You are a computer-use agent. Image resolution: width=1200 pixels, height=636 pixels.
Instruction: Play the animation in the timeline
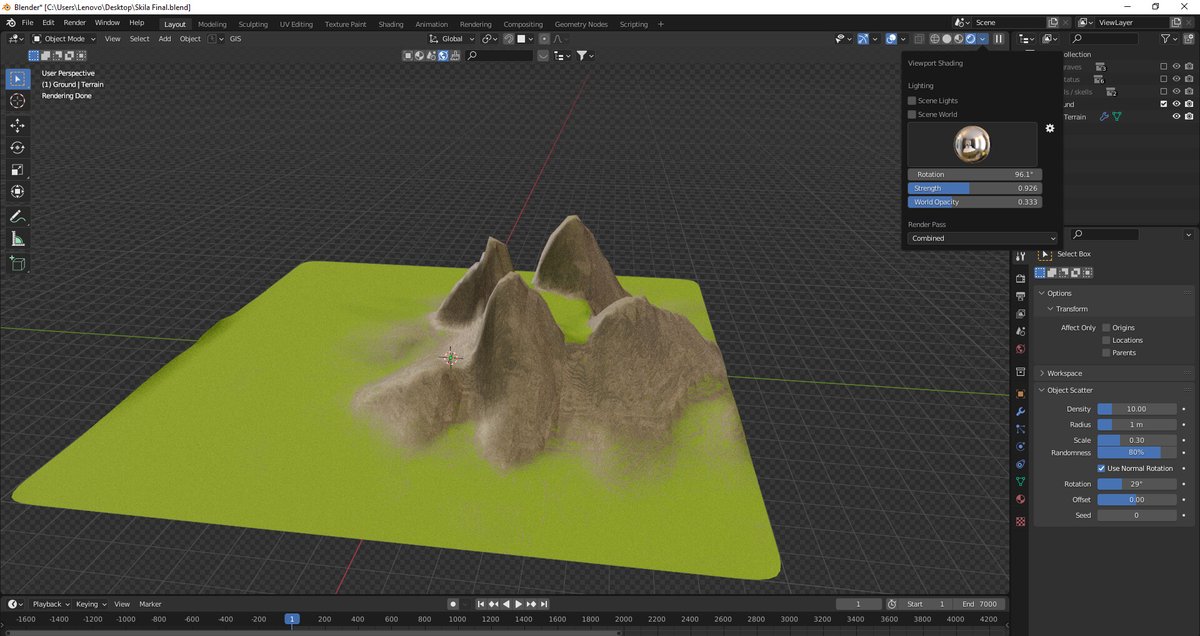point(518,604)
